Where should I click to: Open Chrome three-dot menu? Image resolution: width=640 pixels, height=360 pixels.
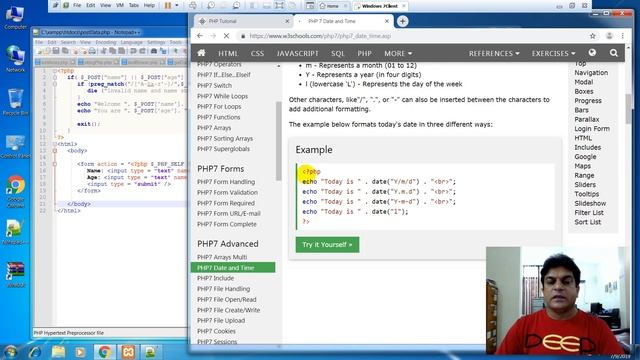pos(622,36)
